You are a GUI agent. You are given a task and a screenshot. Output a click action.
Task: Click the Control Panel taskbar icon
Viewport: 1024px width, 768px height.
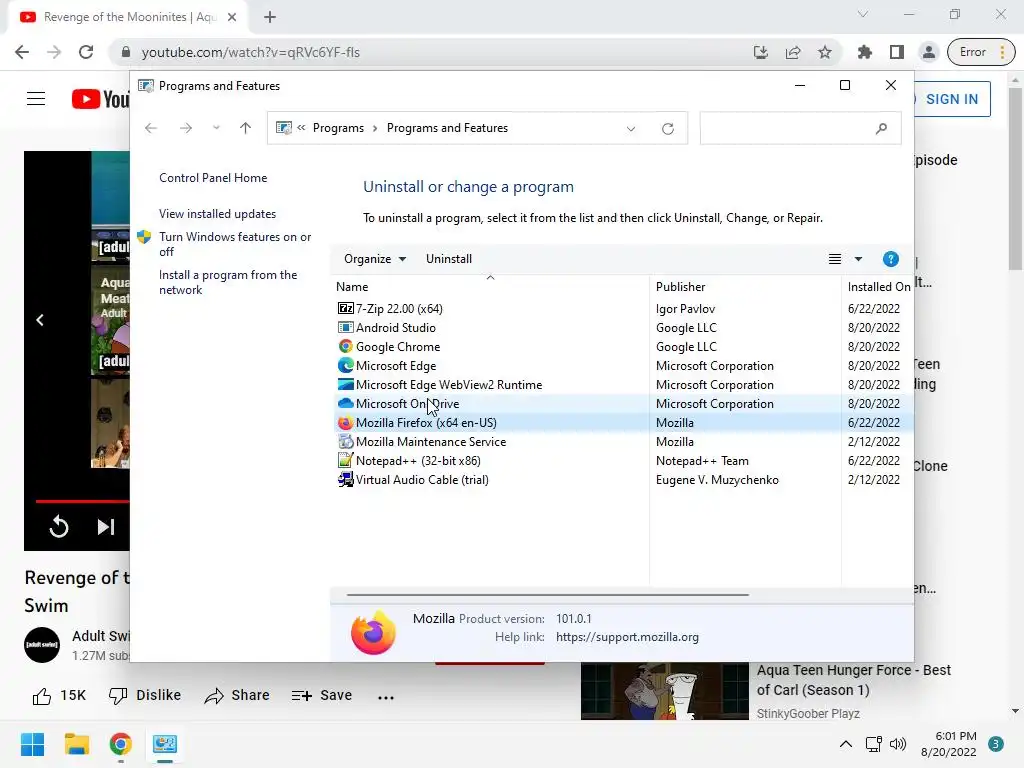[x=165, y=744]
